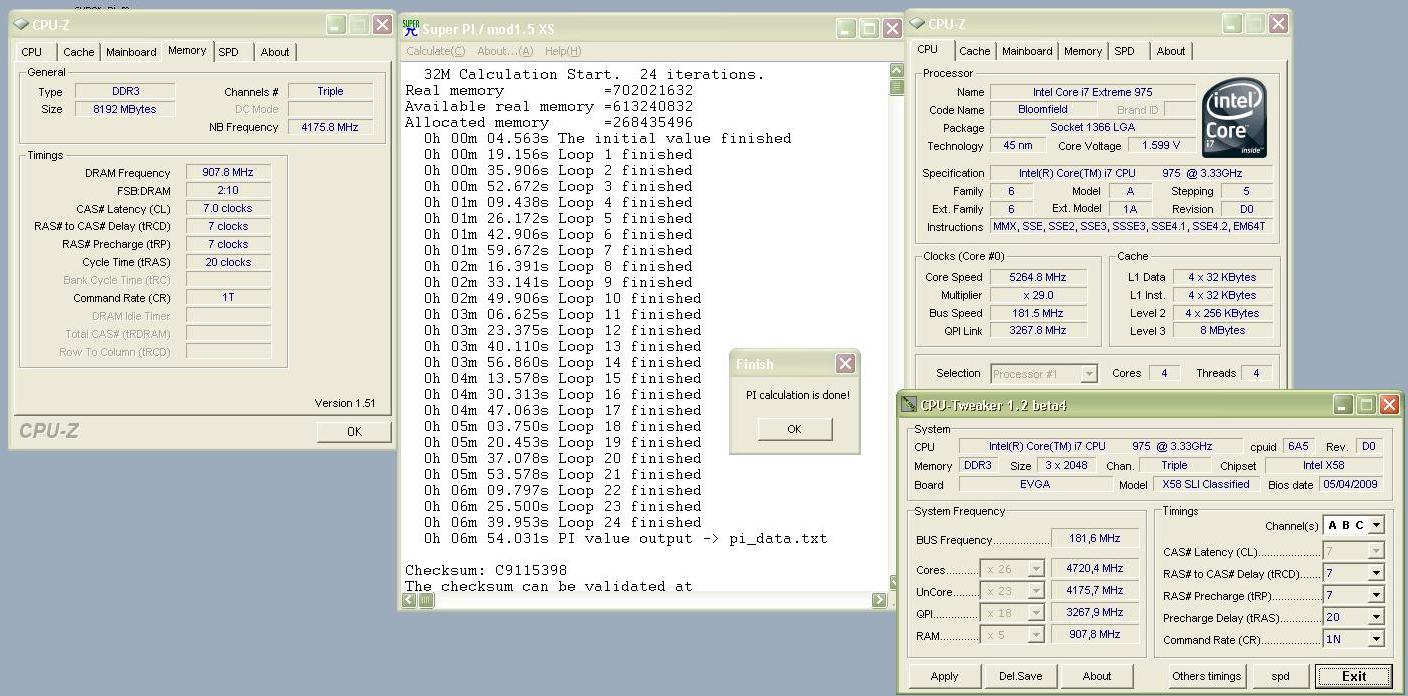Maximize the Super PI window
Viewport: 1408px width, 696px height.
click(870, 29)
